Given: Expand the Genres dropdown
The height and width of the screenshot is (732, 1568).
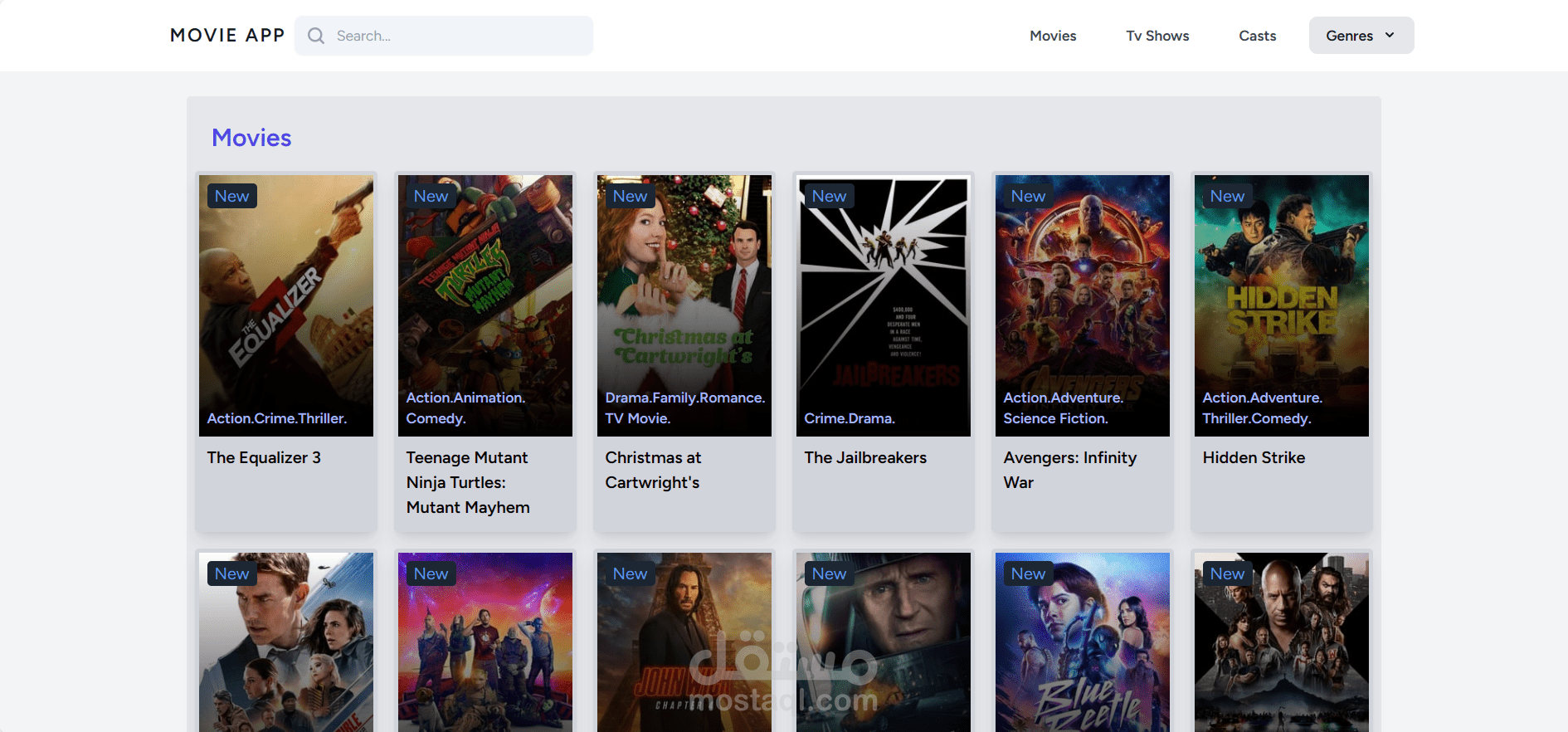Looking at the screenshot, I should click(x=1361, y=36).
